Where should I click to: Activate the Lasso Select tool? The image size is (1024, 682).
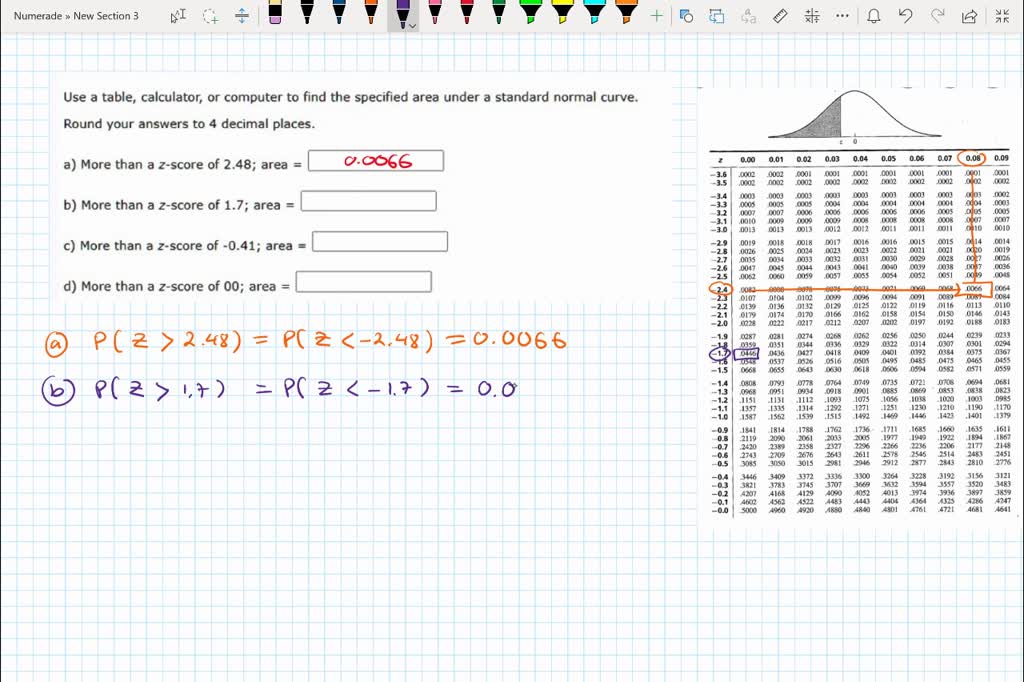pyautogui.click(x=211, y=15)
